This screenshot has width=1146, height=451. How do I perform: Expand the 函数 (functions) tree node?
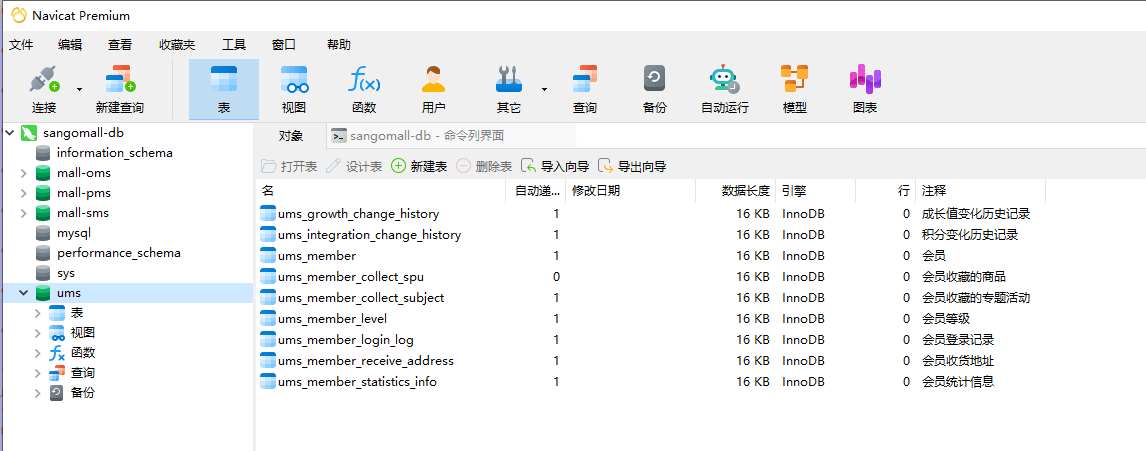pos(37,353)
